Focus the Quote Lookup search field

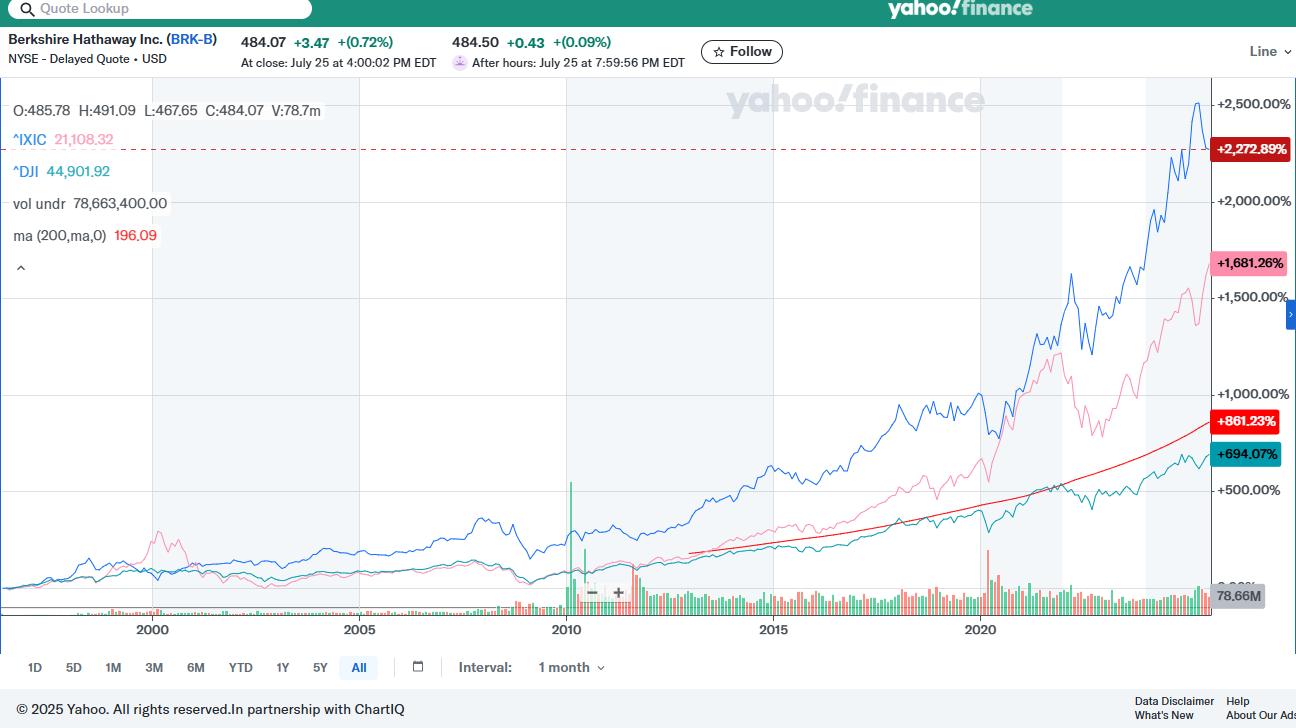pyautogui.click(x=160, y=9)
